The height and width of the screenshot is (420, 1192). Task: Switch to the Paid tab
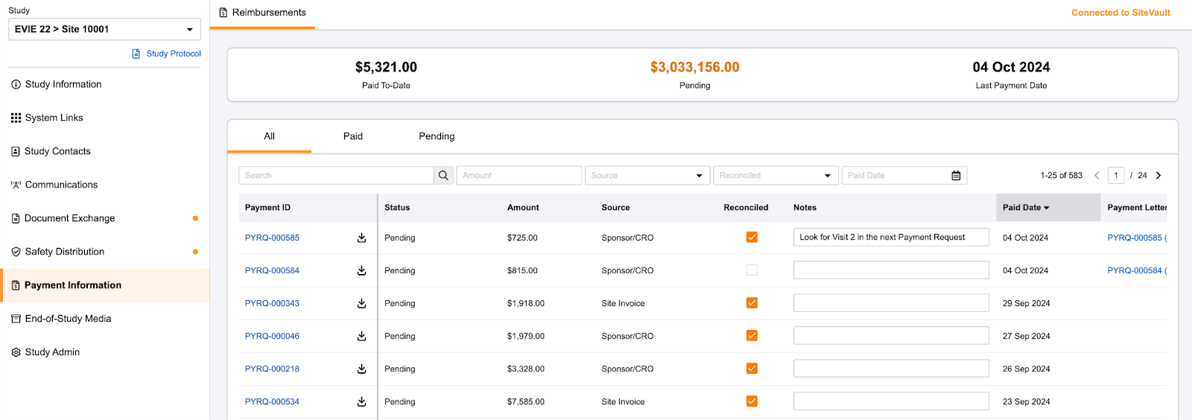(x=353, y=136)
